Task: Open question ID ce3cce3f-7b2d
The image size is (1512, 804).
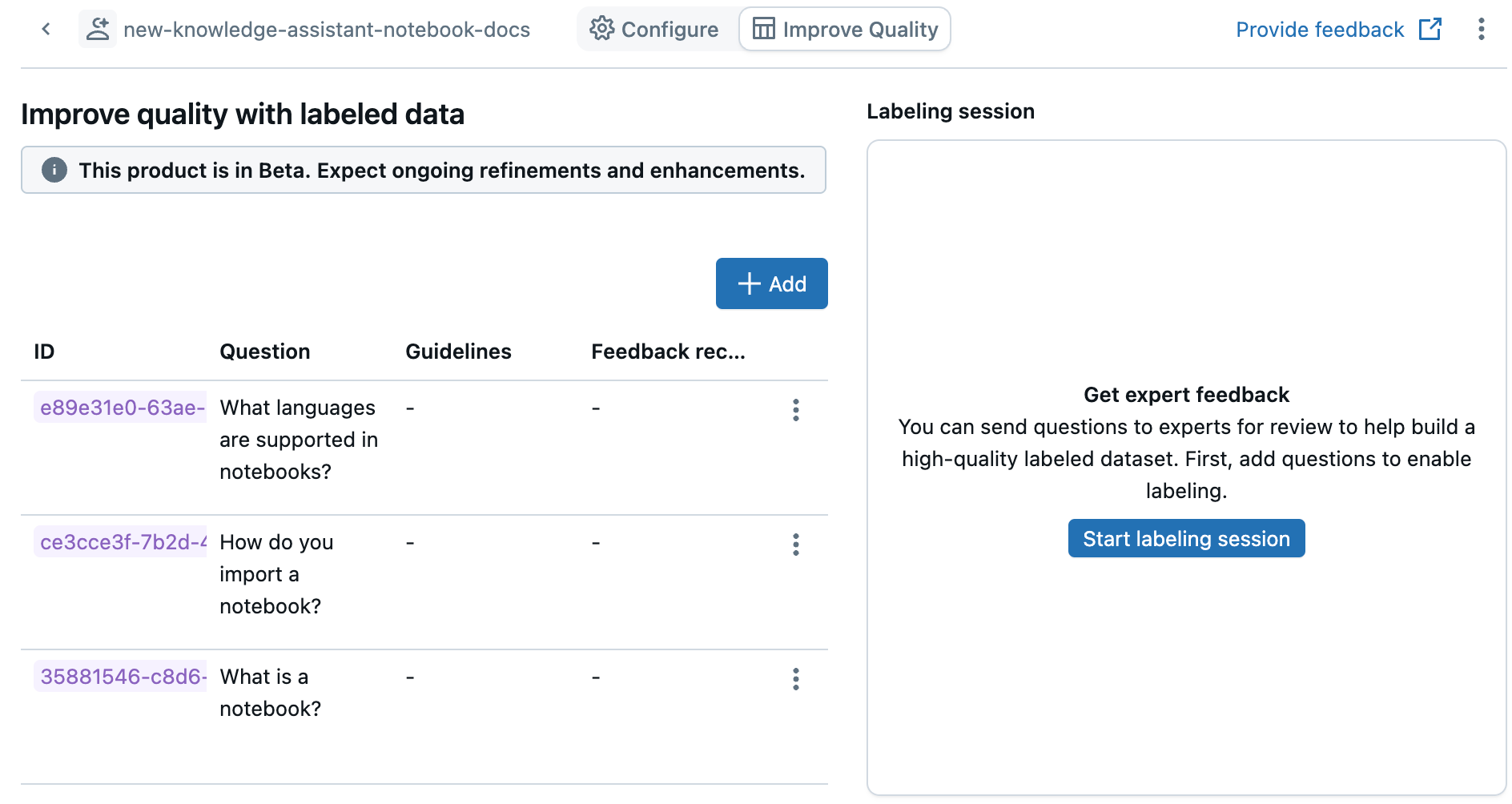Action: (122, 542)
